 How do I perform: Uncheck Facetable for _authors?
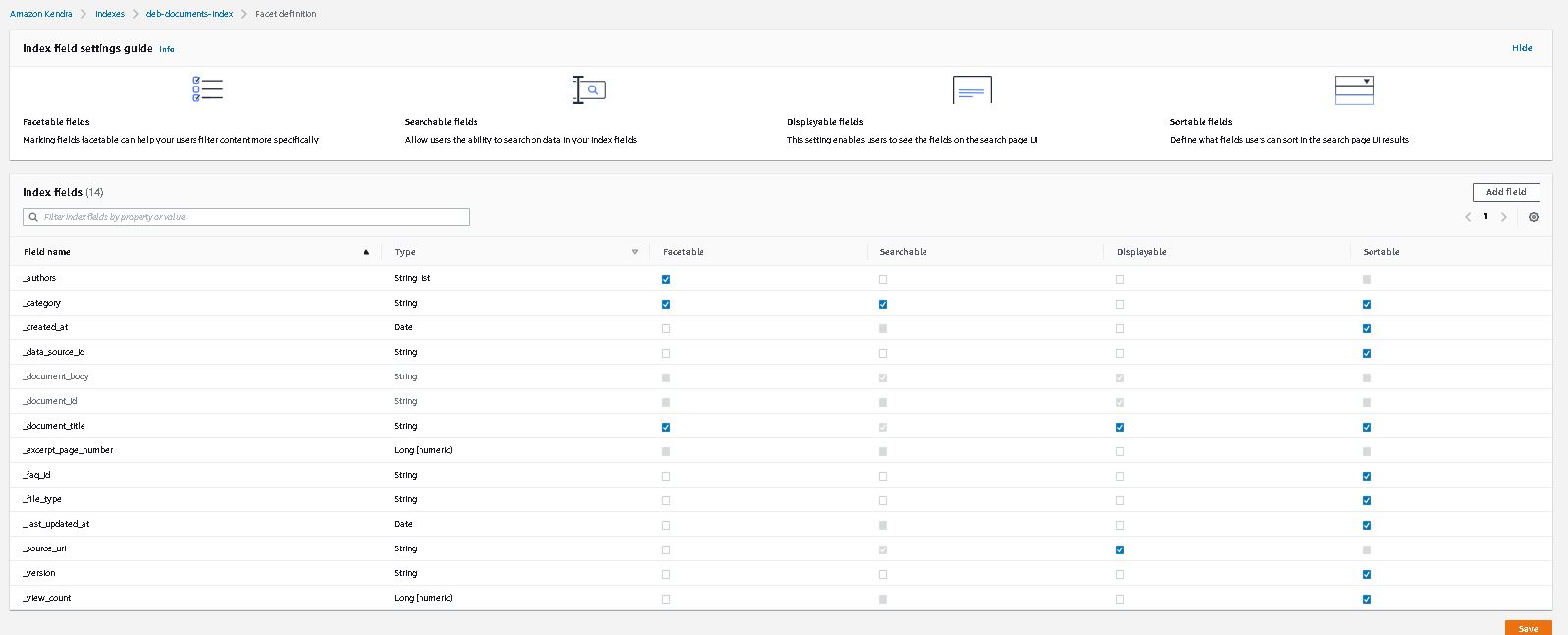[x=666, y=279]
